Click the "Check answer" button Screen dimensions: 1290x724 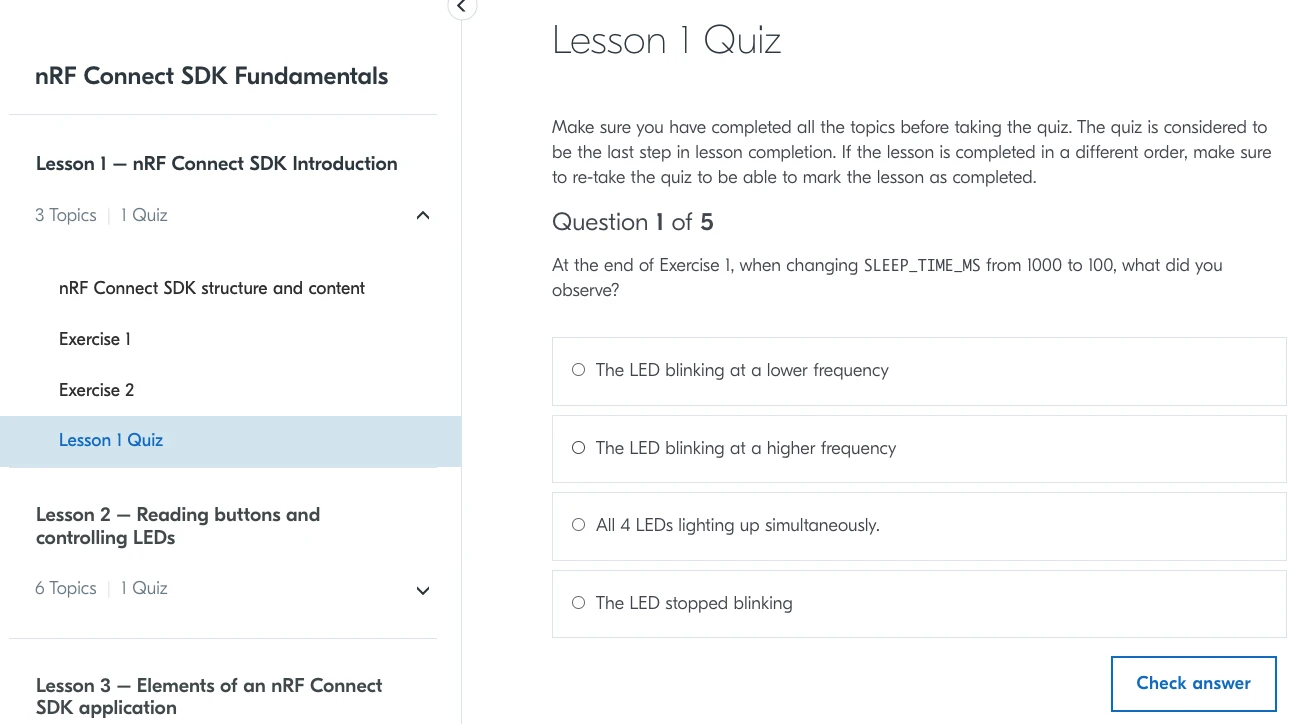click(x=1193, y=683)
